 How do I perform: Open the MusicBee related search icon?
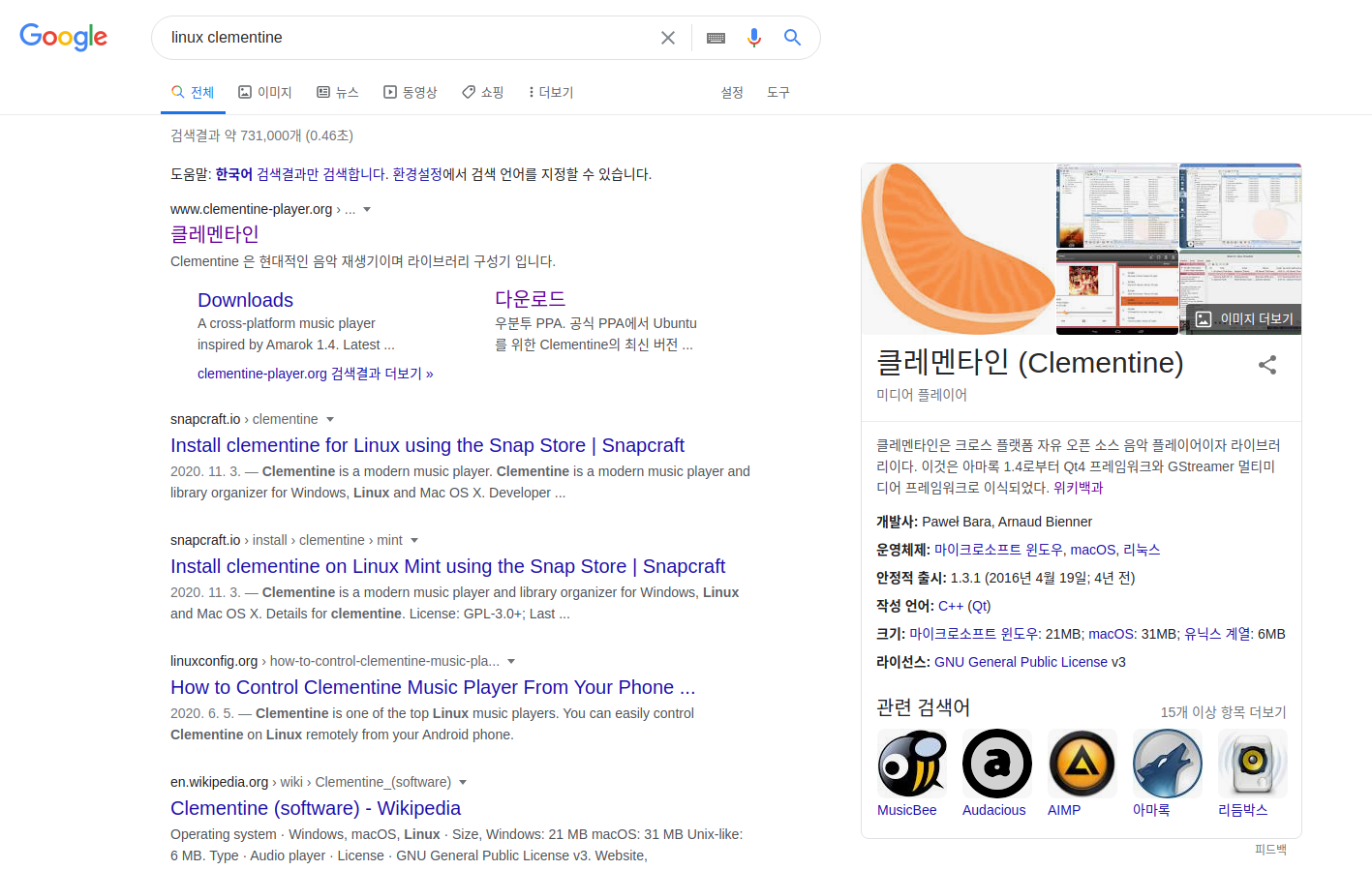(x=911, y=763)
